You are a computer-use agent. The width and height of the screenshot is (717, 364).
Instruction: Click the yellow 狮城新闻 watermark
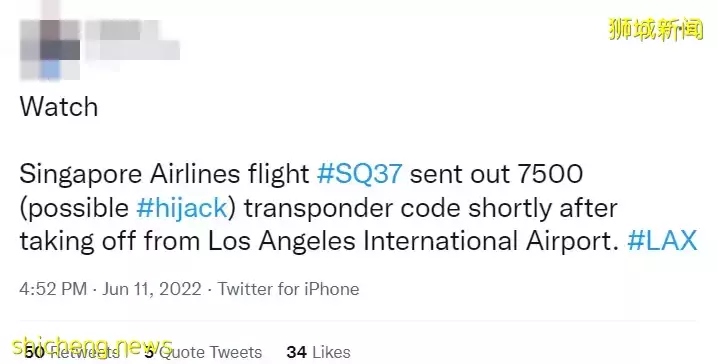tap(656, 29)
